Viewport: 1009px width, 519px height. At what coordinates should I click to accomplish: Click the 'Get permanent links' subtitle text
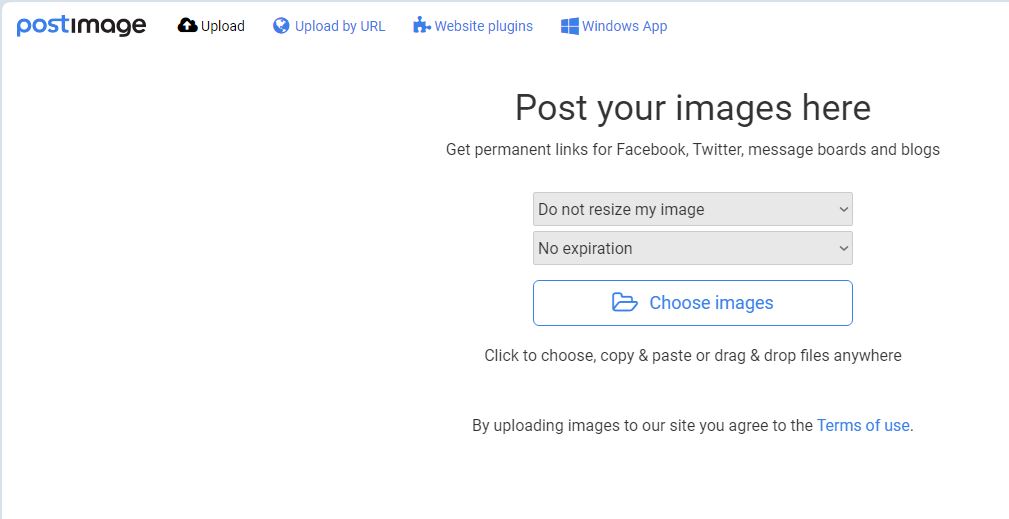692,150
